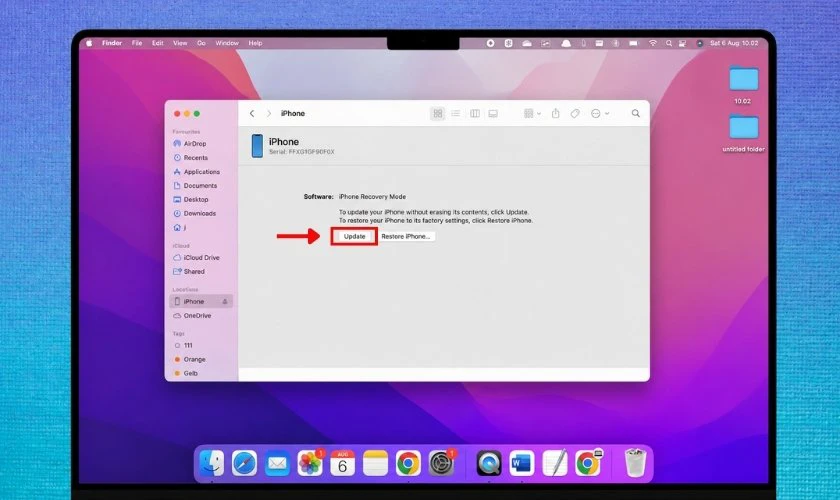Open Notes from the Dock
The width and height of the screenshot is (840, 500).
tap(375, 463)
